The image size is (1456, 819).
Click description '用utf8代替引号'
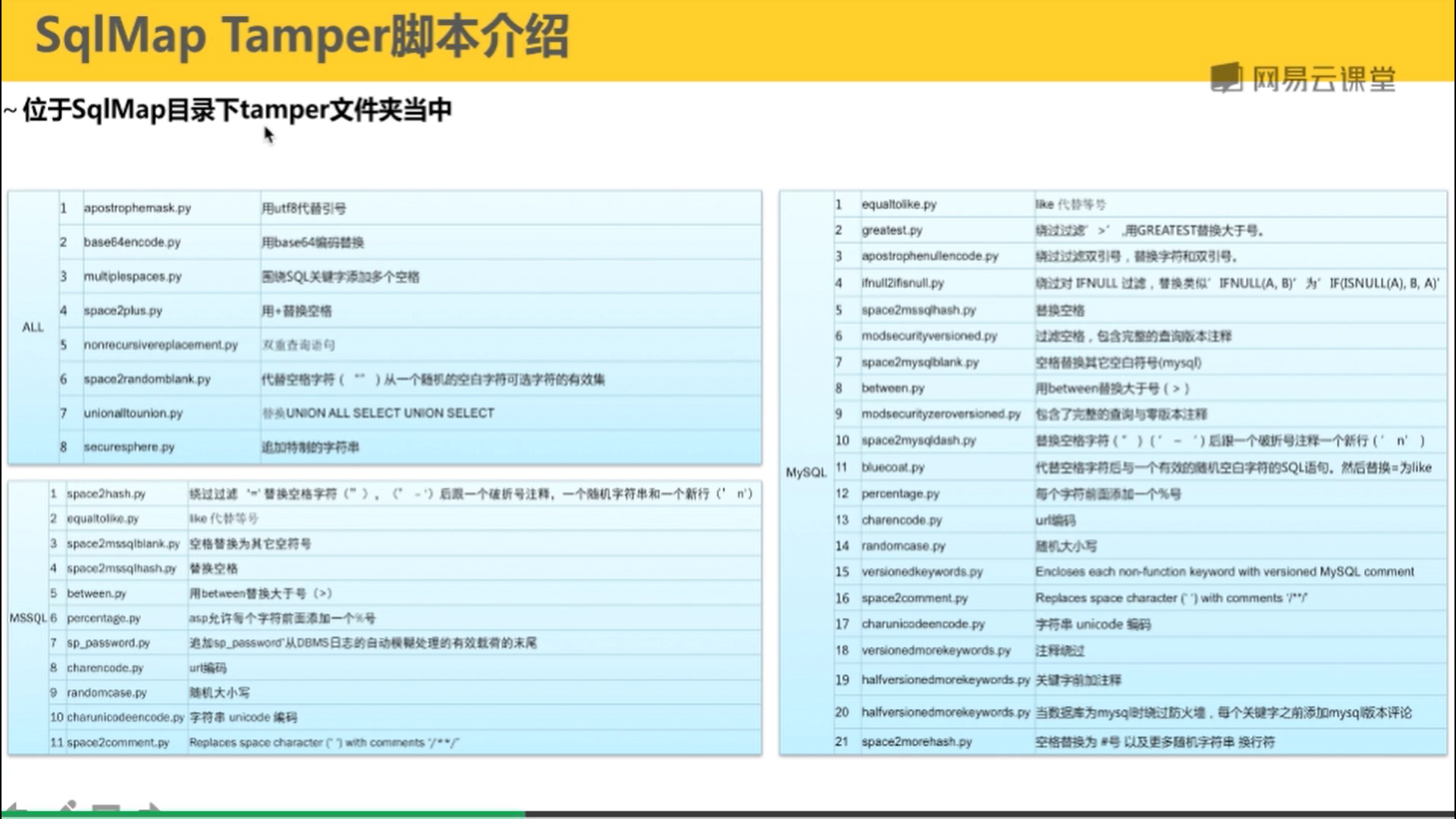[x=304, y=208]
